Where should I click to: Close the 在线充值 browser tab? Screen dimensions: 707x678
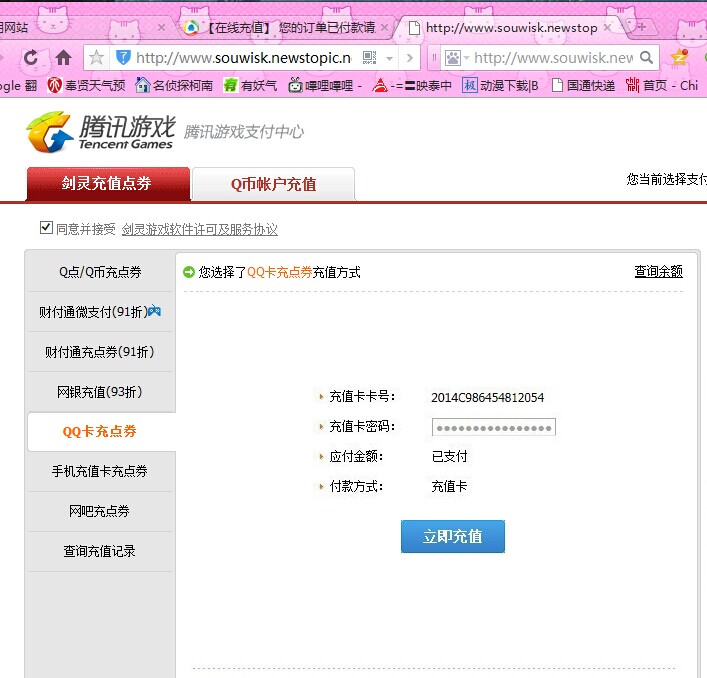coord(384,27)
